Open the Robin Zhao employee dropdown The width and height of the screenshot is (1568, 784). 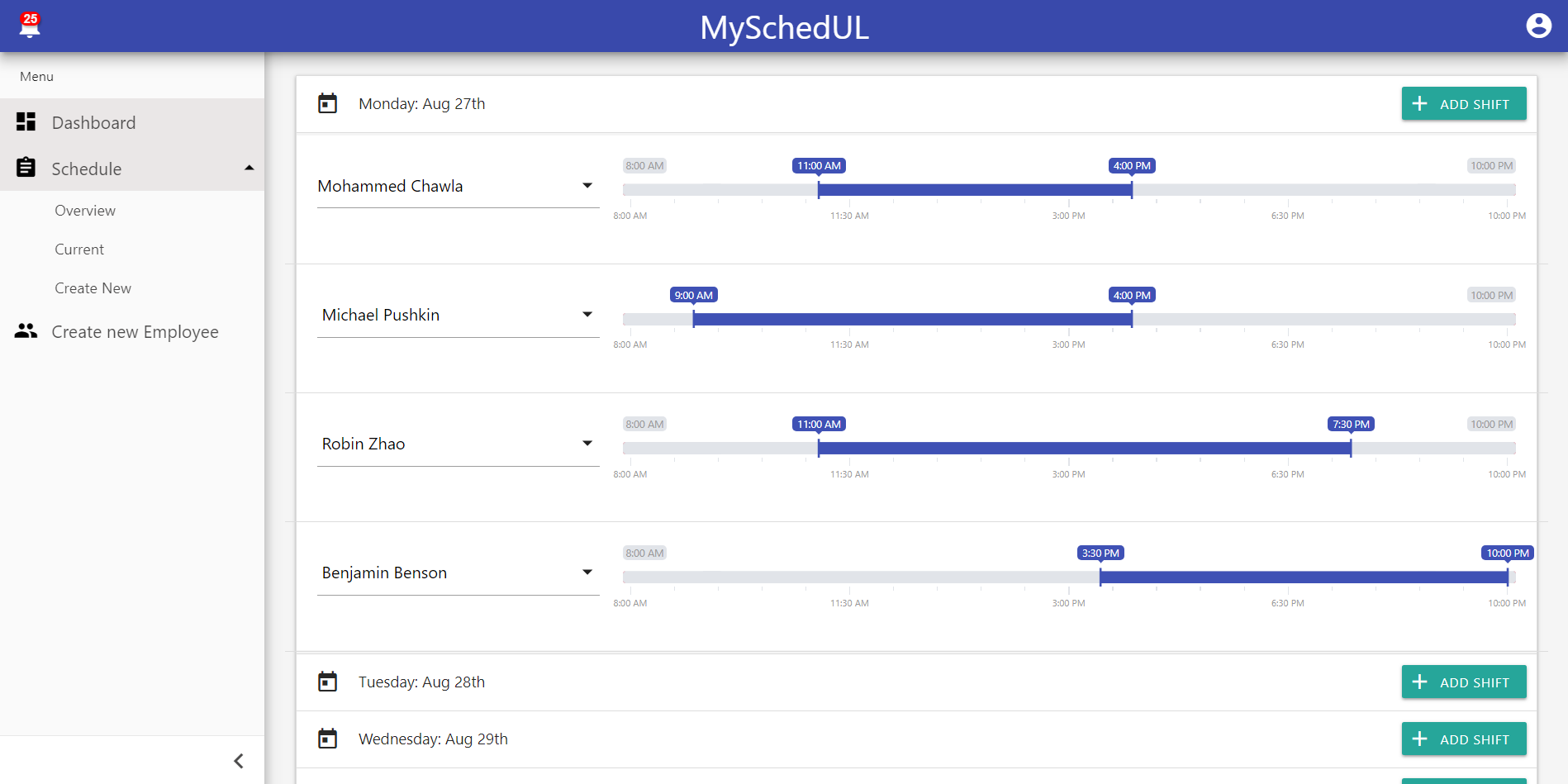tap(459, 444)
